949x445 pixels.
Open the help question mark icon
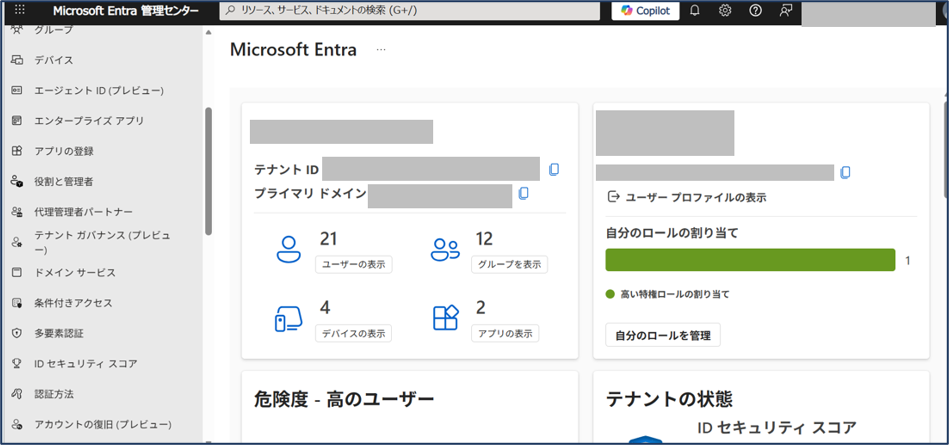tap(755, 10)
